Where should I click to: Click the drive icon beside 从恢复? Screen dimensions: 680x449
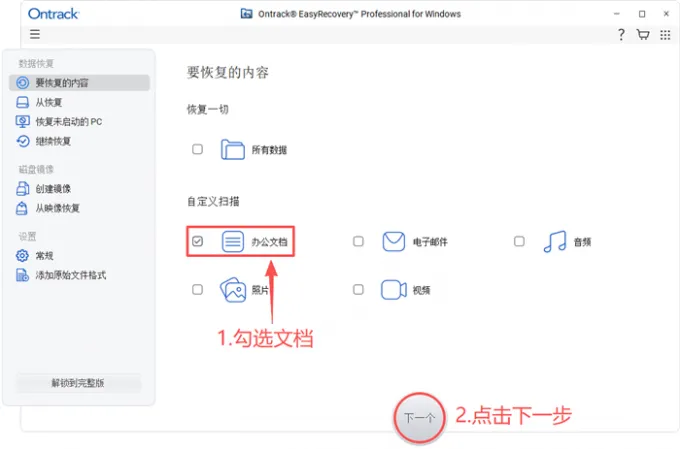click(22, 102)
